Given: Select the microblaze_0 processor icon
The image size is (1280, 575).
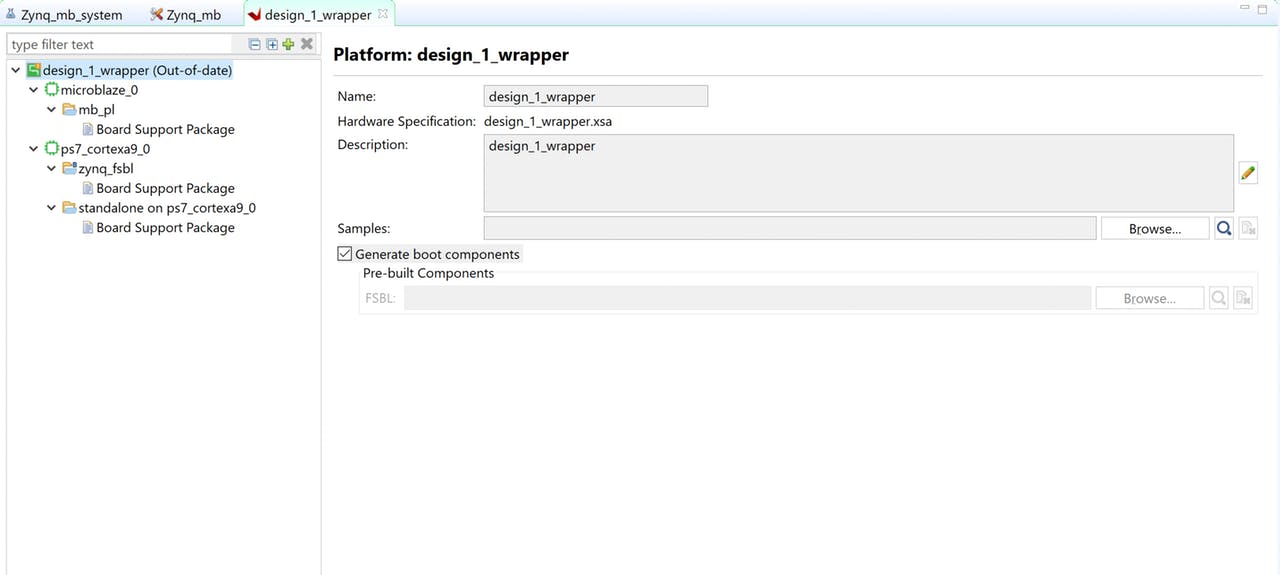Looking at the screenshot, I should [52, 90].
